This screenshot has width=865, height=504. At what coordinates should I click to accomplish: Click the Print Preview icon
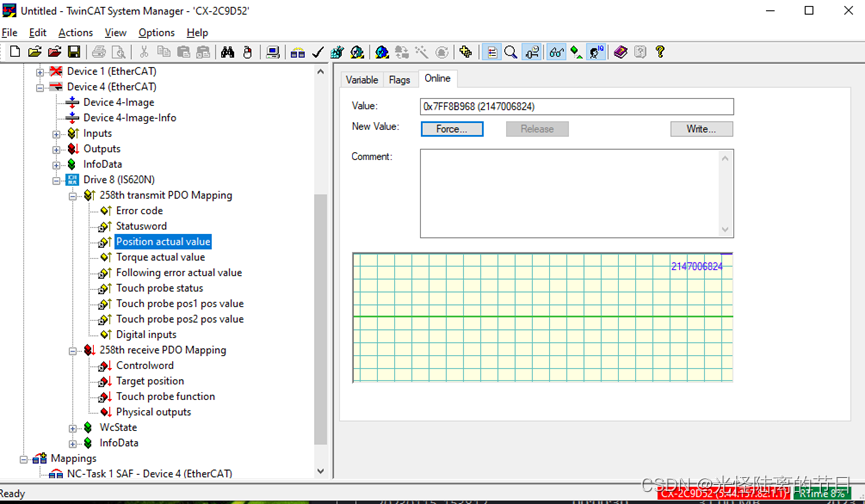coord(118,52)
